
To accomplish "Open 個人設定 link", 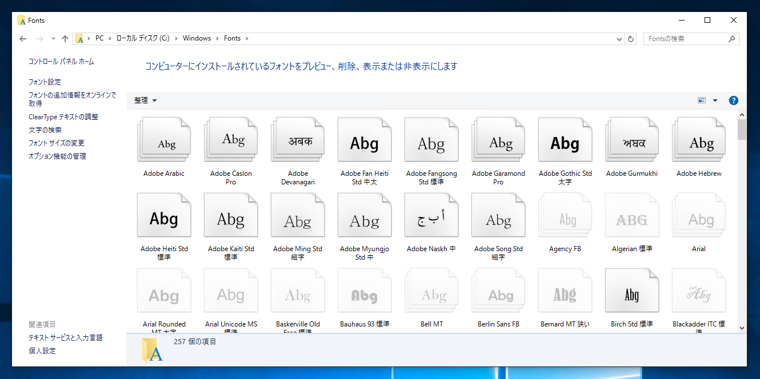I will coord(42,350).
